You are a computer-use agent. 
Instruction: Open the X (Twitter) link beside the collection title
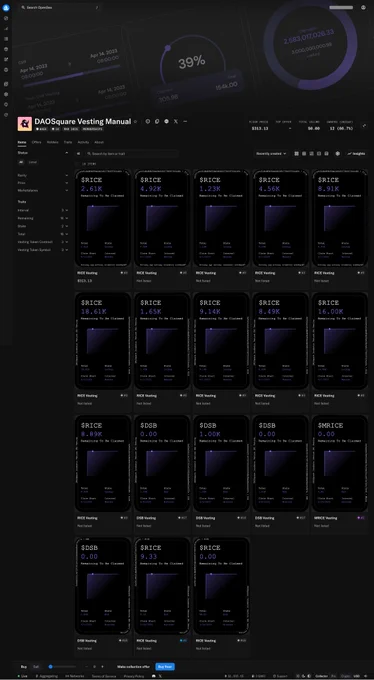tap(176, 121)
